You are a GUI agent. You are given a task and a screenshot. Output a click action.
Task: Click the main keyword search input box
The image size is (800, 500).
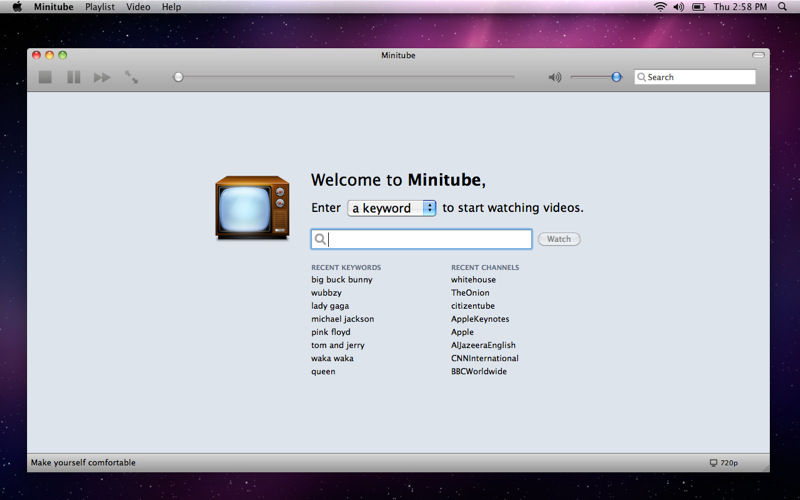click(x=421, y=239)
